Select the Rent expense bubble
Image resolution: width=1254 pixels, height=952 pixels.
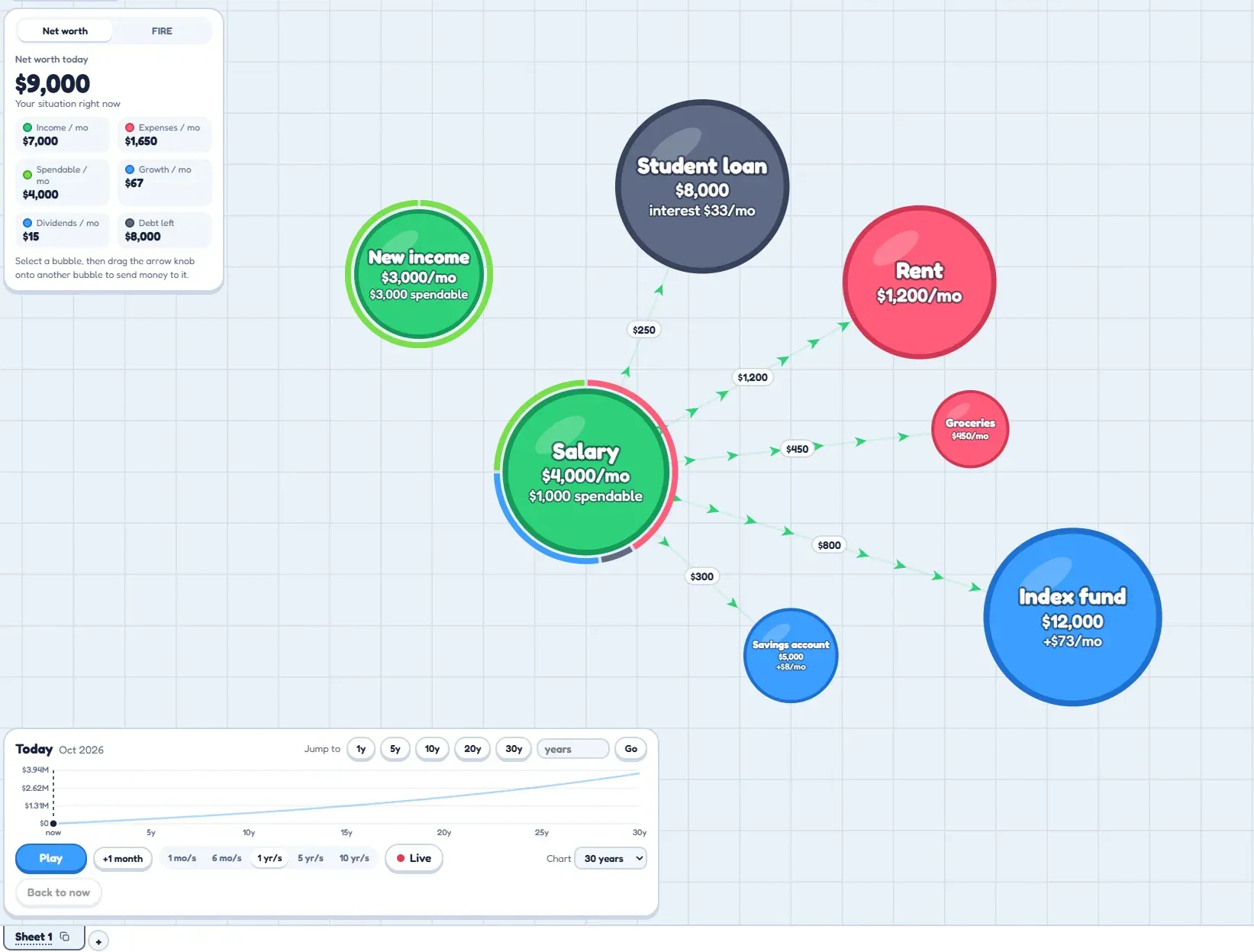point(919,282)
